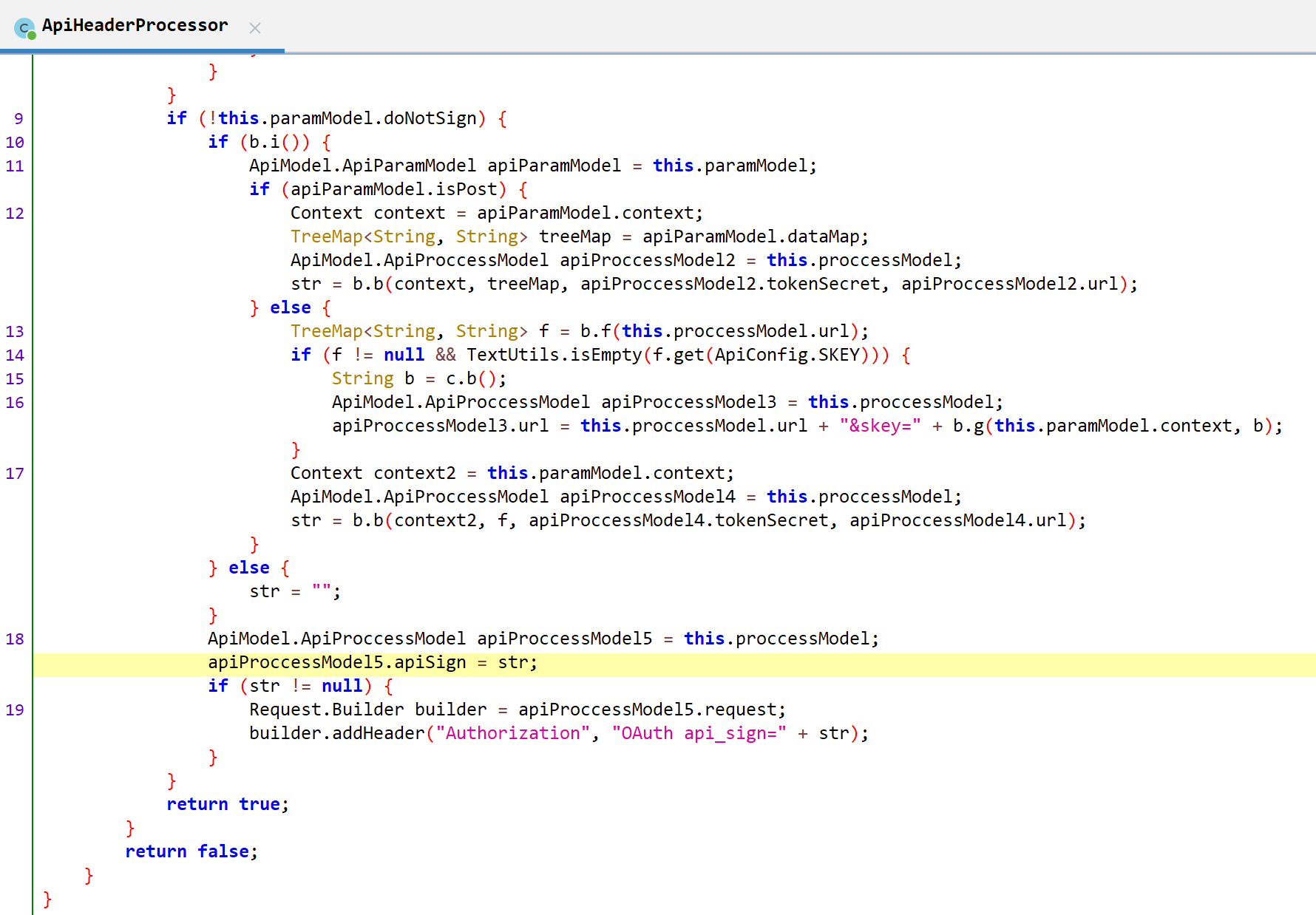Click the apiProccessModel3 variable declaration
The image size is (1316, 915).
pos(689,402)
